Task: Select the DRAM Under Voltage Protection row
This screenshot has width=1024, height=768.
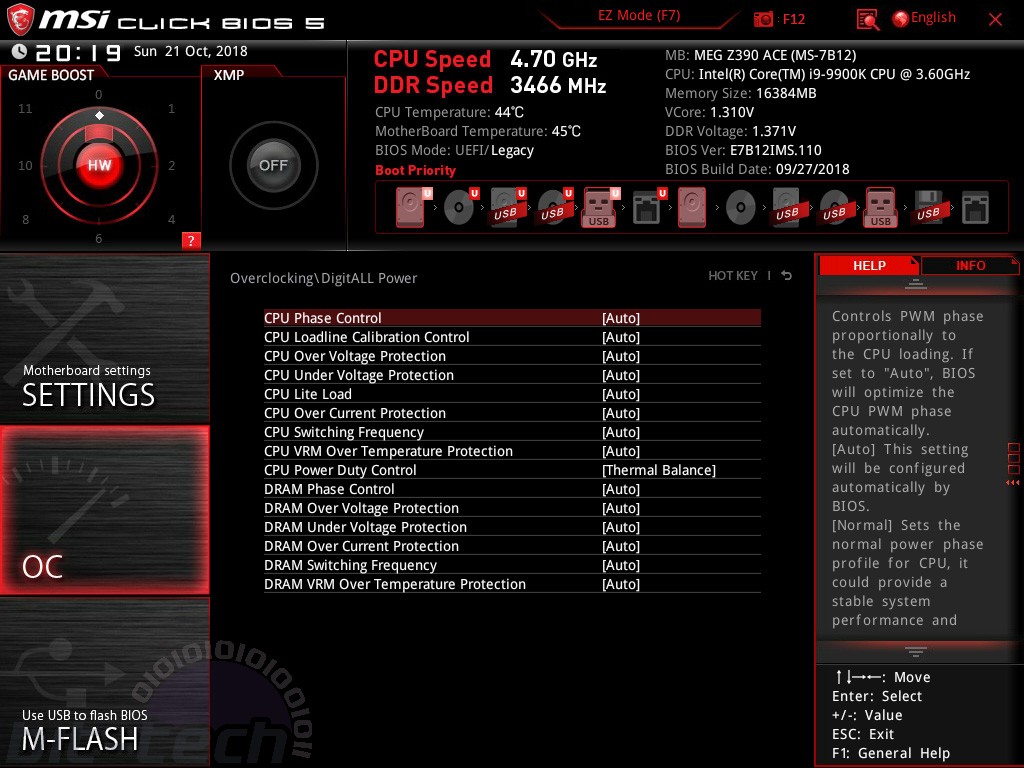Action: point(512,527)
